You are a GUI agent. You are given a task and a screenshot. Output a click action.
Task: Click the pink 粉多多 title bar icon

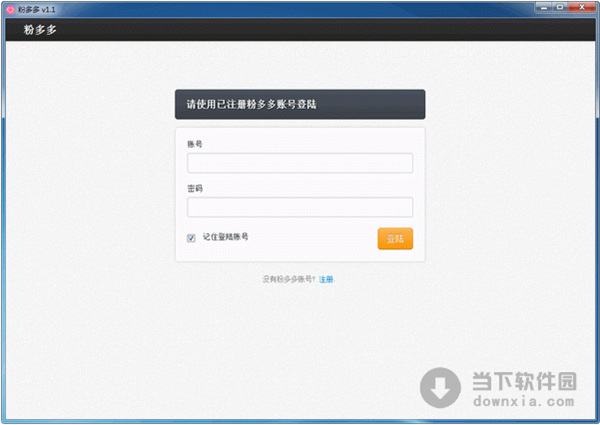(10, 10)
